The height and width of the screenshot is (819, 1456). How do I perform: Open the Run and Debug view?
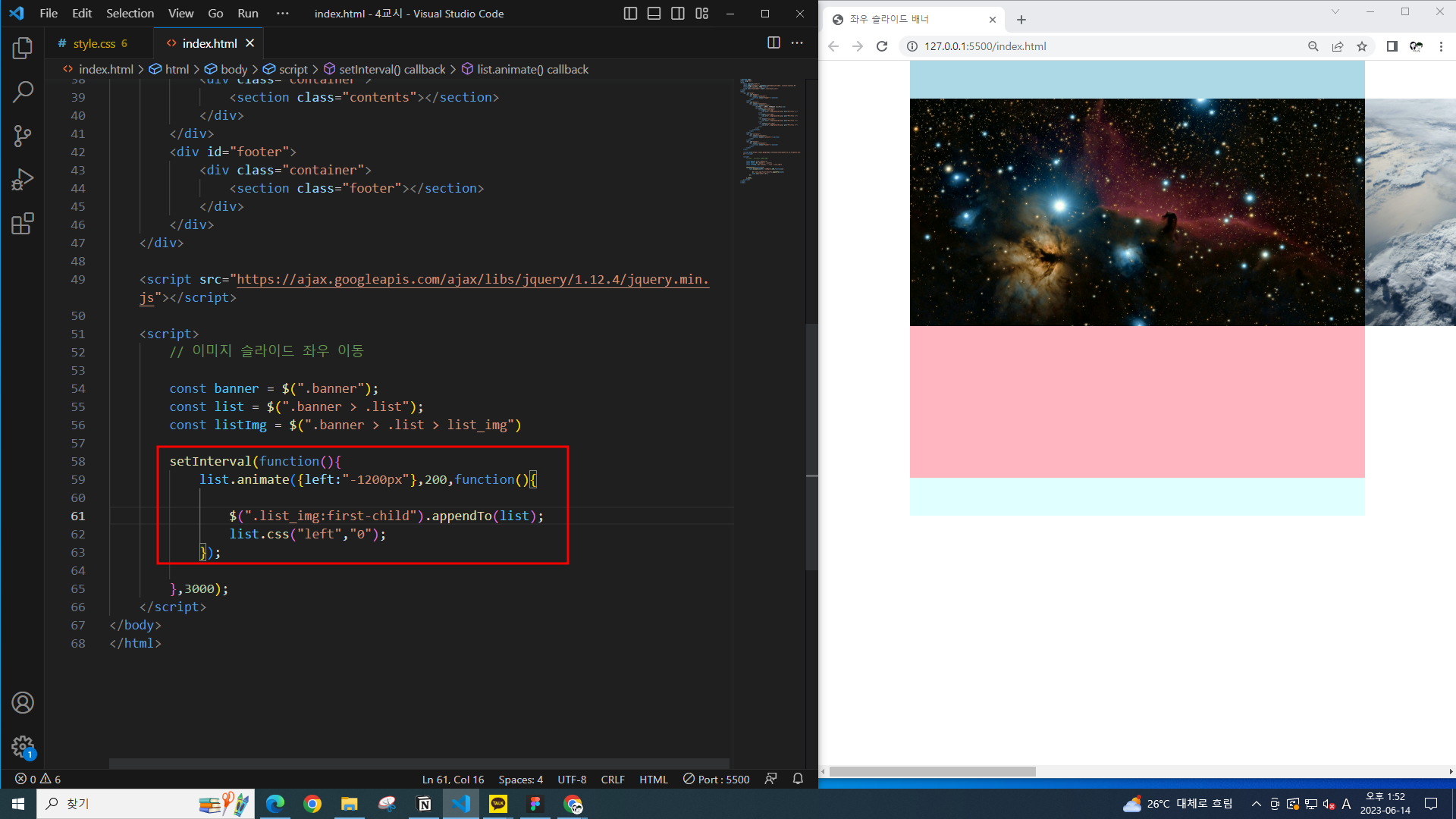click(23, 180)
